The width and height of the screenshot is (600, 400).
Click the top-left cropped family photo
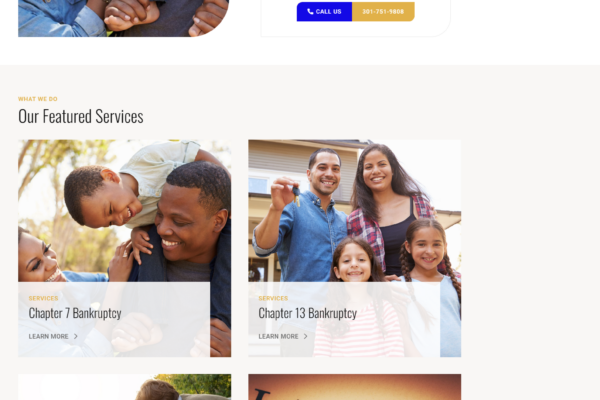[123, 18]
